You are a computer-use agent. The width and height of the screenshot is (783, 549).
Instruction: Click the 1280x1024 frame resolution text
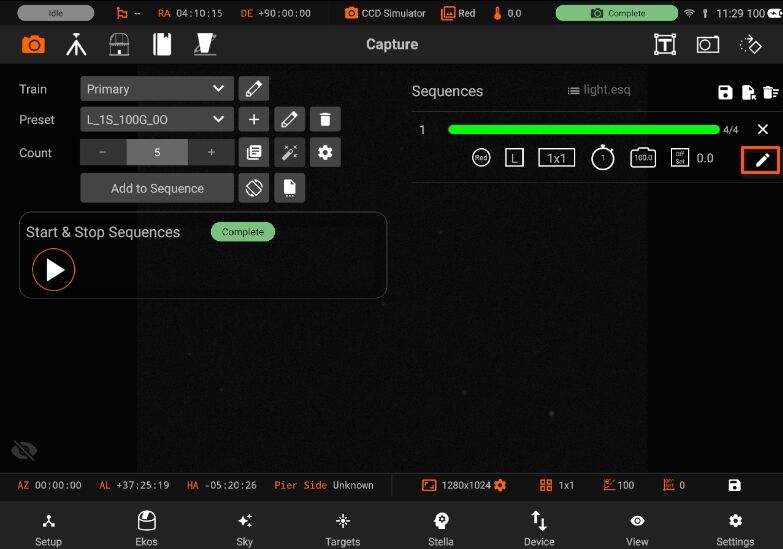(466, 485)
